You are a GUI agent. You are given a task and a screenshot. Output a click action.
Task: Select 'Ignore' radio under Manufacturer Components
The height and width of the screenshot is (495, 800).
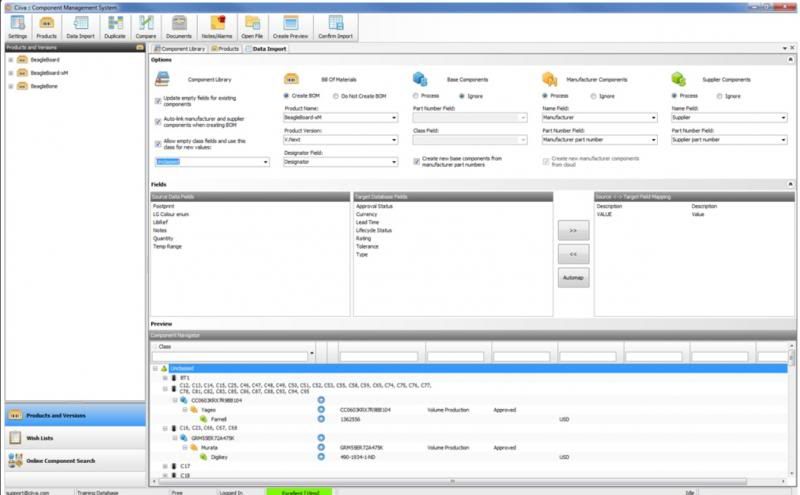tap(593, 96)
